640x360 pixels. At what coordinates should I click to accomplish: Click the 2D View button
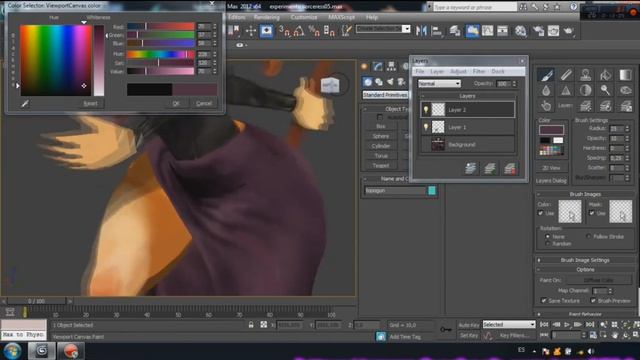point(551,168)
